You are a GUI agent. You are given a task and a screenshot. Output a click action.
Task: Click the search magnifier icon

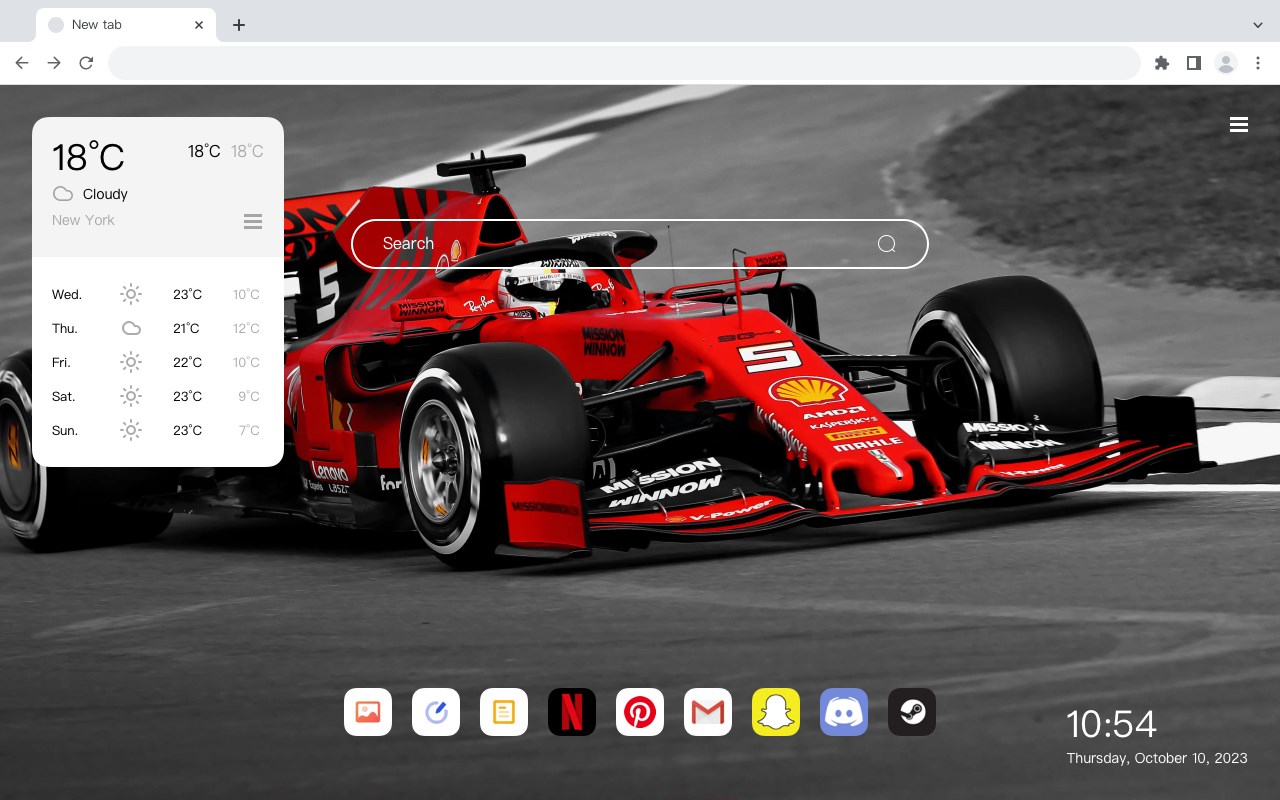887,244
